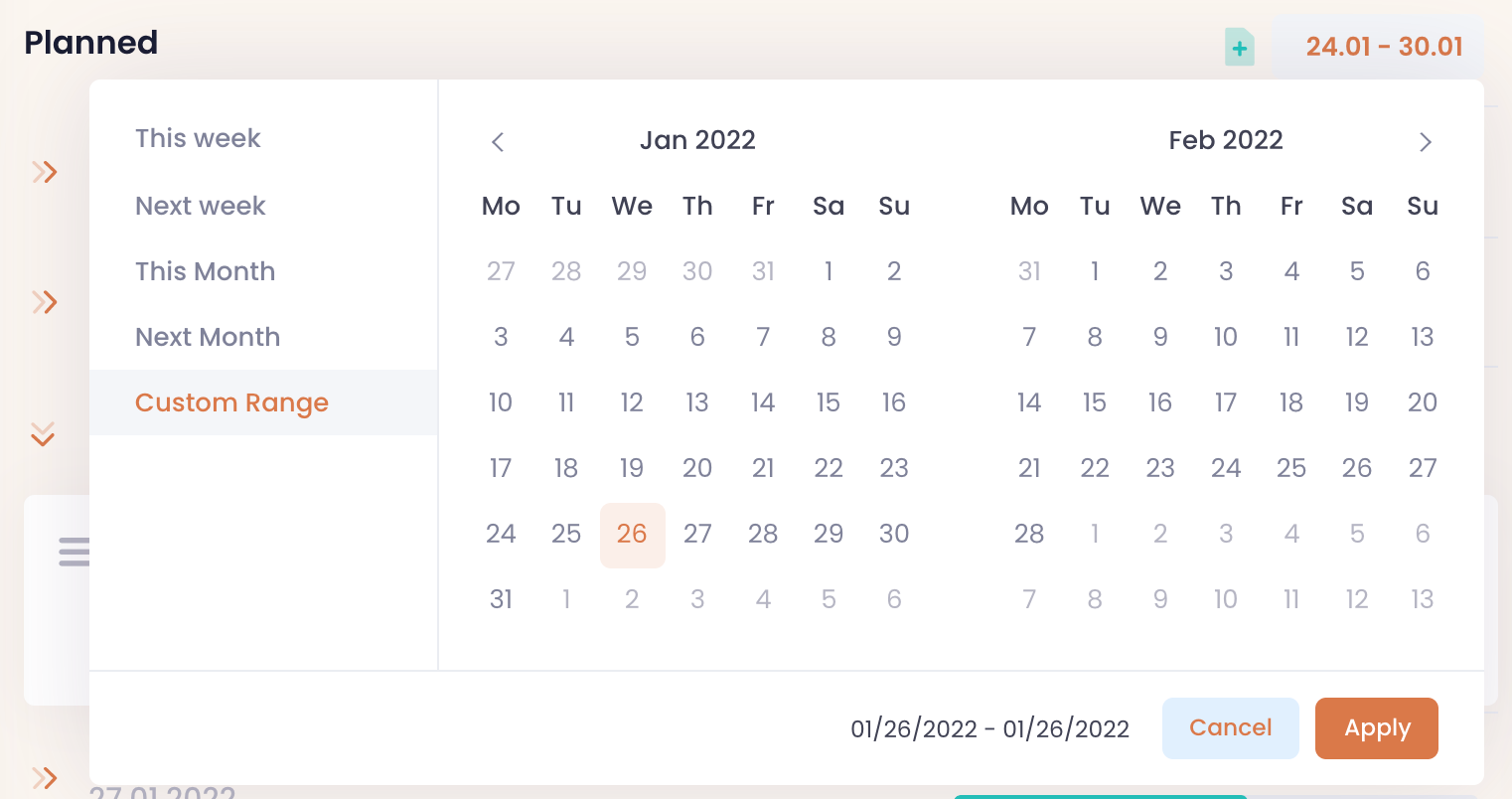
Task: Choose the Custom Range option
Action: pos(231,402)
